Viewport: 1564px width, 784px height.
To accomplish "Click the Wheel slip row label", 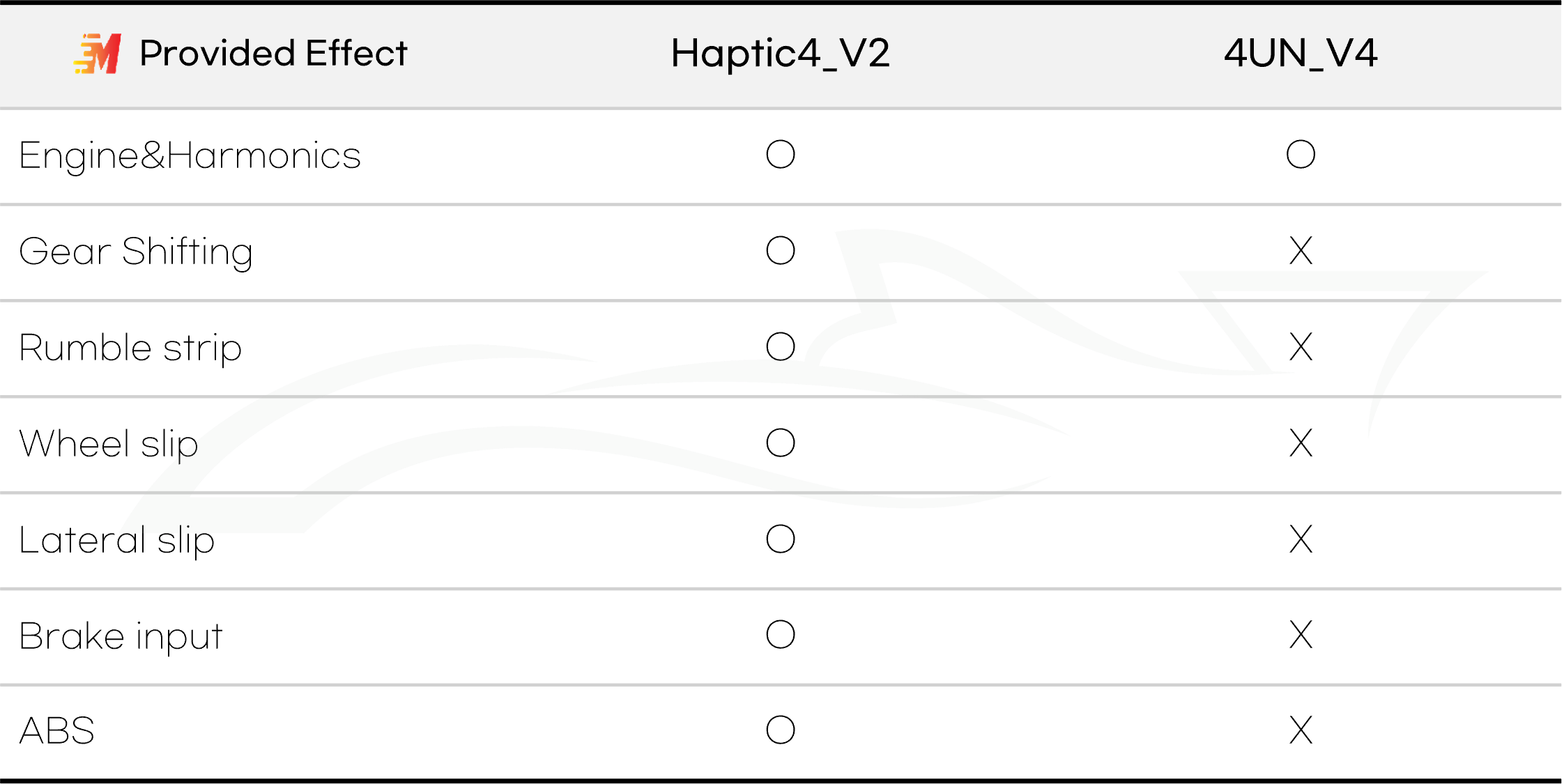I will point(109,444).
